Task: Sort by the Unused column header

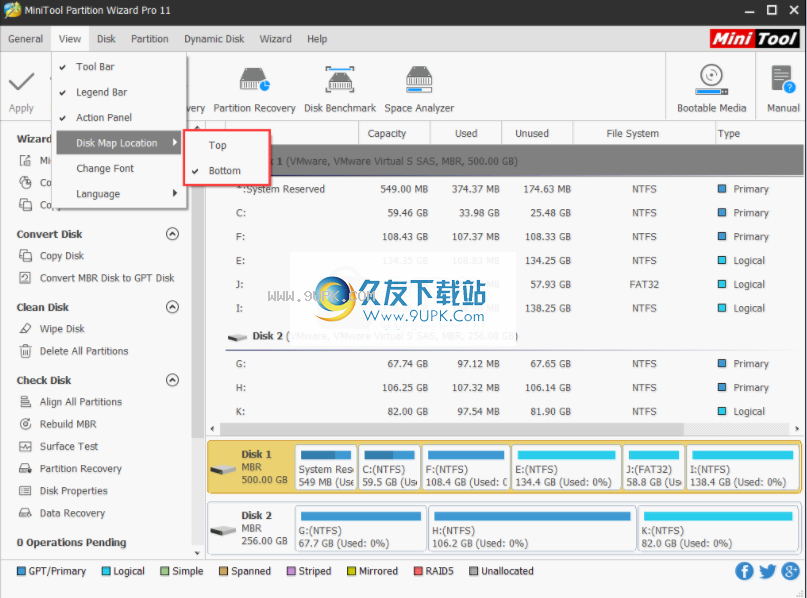Action: point(537,133)
